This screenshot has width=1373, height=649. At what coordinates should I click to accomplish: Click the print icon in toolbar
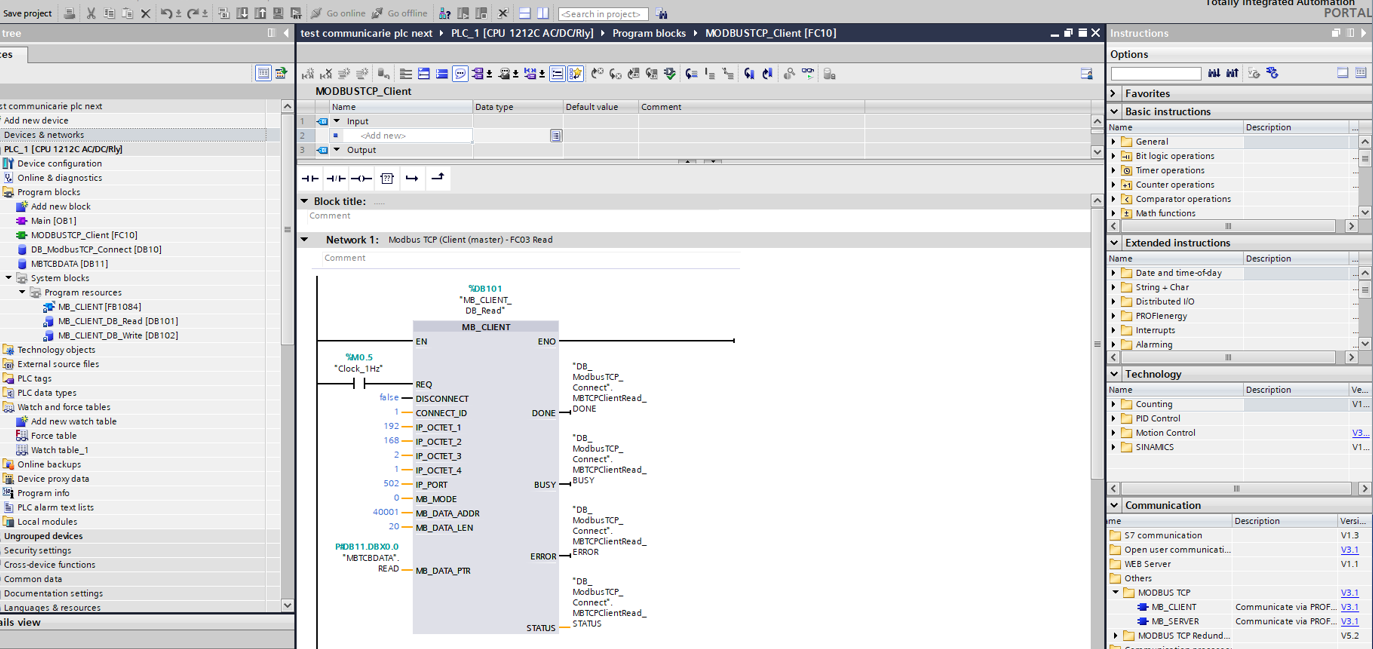point(69,13)
